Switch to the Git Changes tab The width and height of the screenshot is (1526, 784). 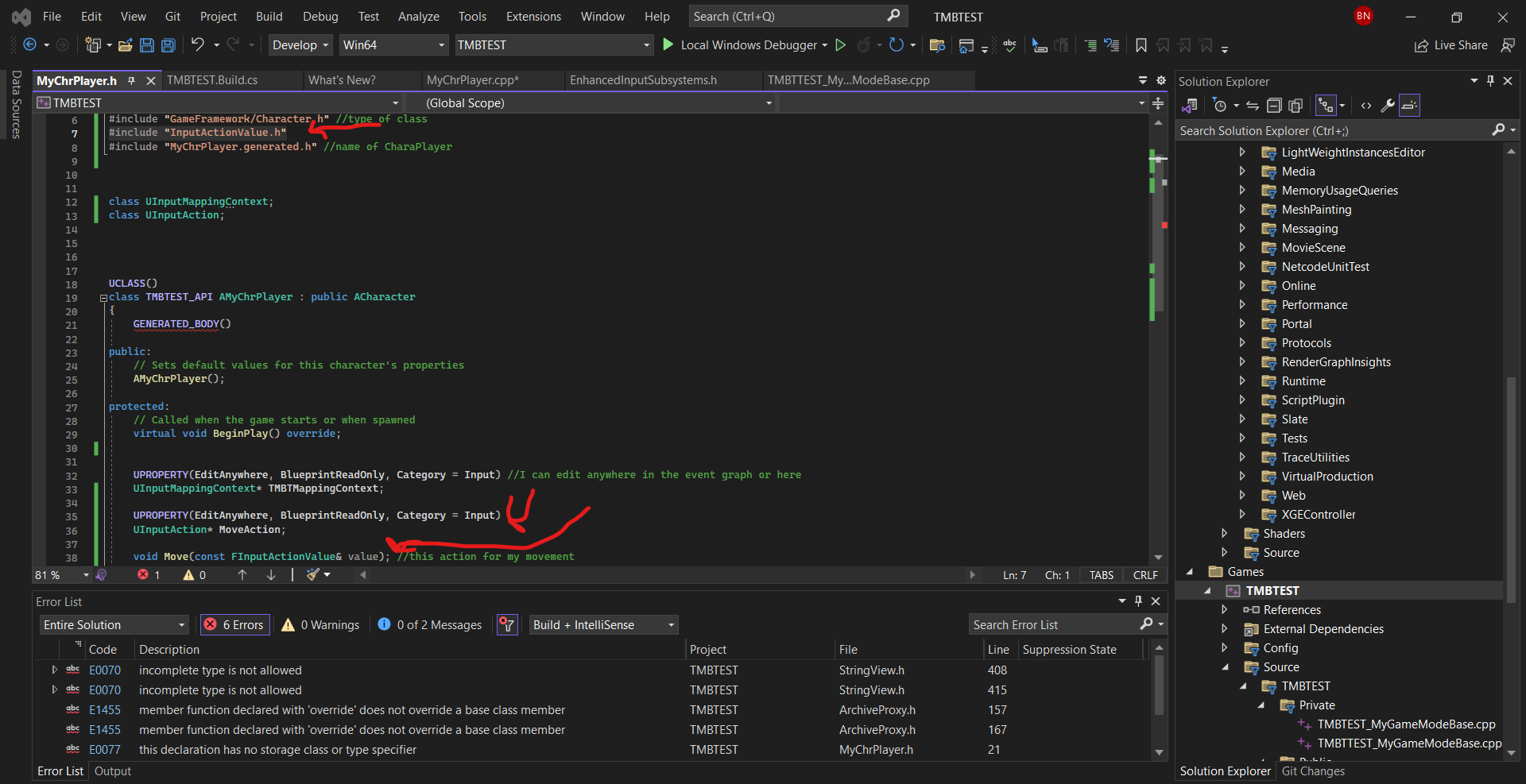coord(1313,771)
